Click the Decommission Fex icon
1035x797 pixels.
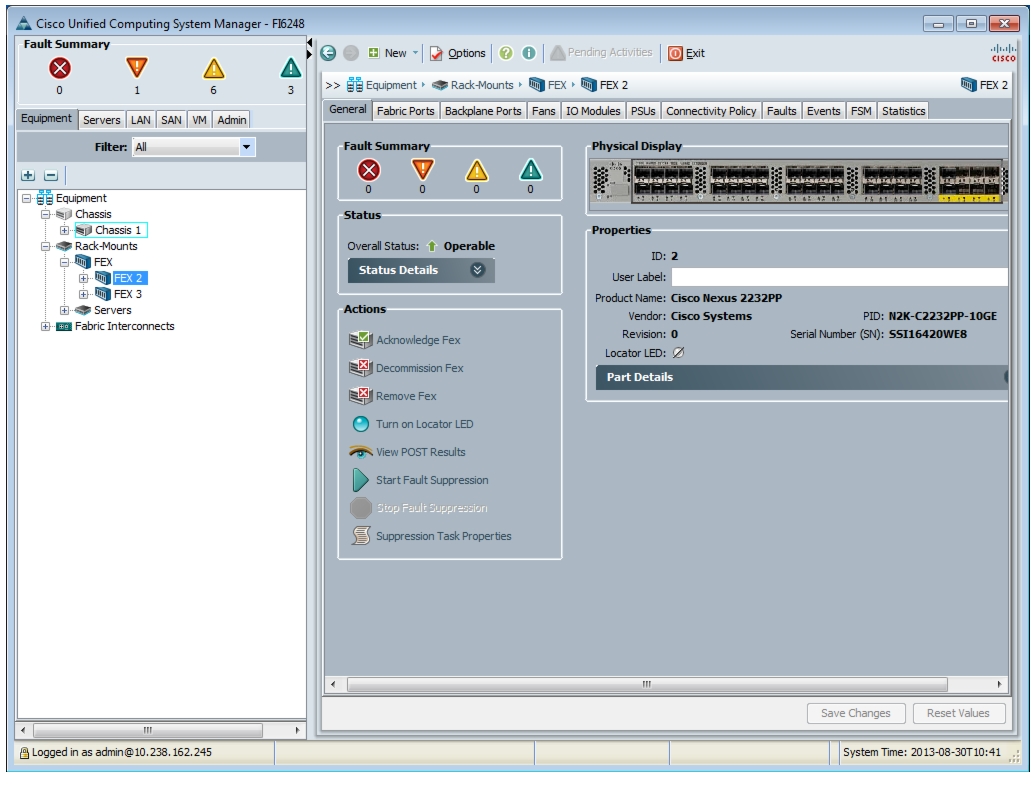[x=360, y=368]
